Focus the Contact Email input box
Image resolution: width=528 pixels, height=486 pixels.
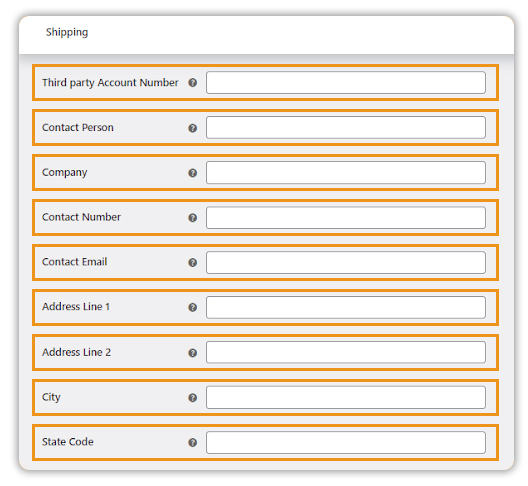(346, 262)
